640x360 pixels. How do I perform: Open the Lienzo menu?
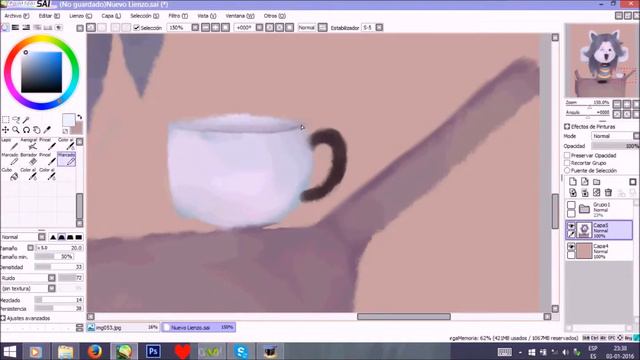[80, 16]
